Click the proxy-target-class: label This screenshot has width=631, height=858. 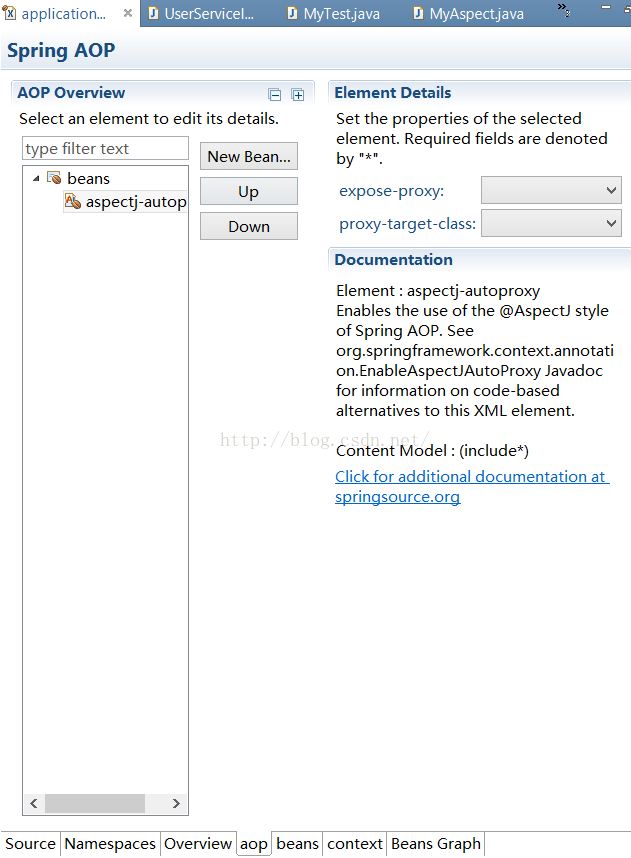[x=408, y=224]
